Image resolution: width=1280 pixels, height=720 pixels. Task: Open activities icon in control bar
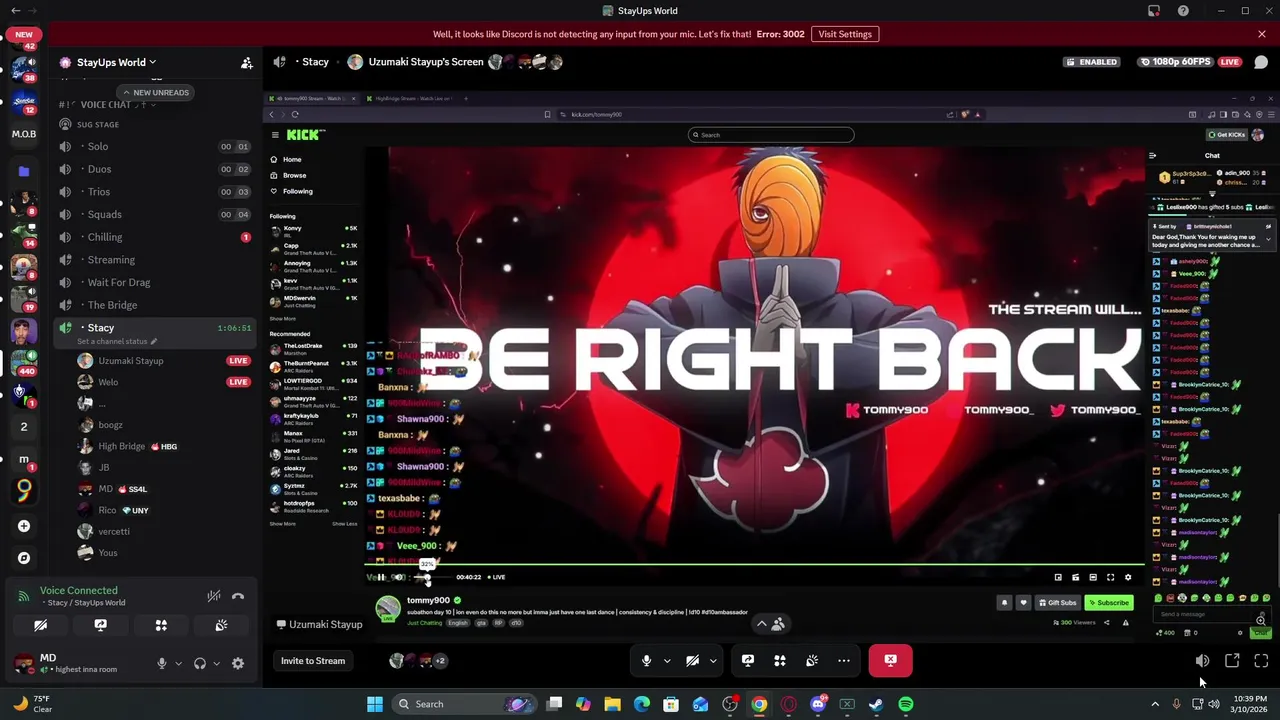pos(780,660)
